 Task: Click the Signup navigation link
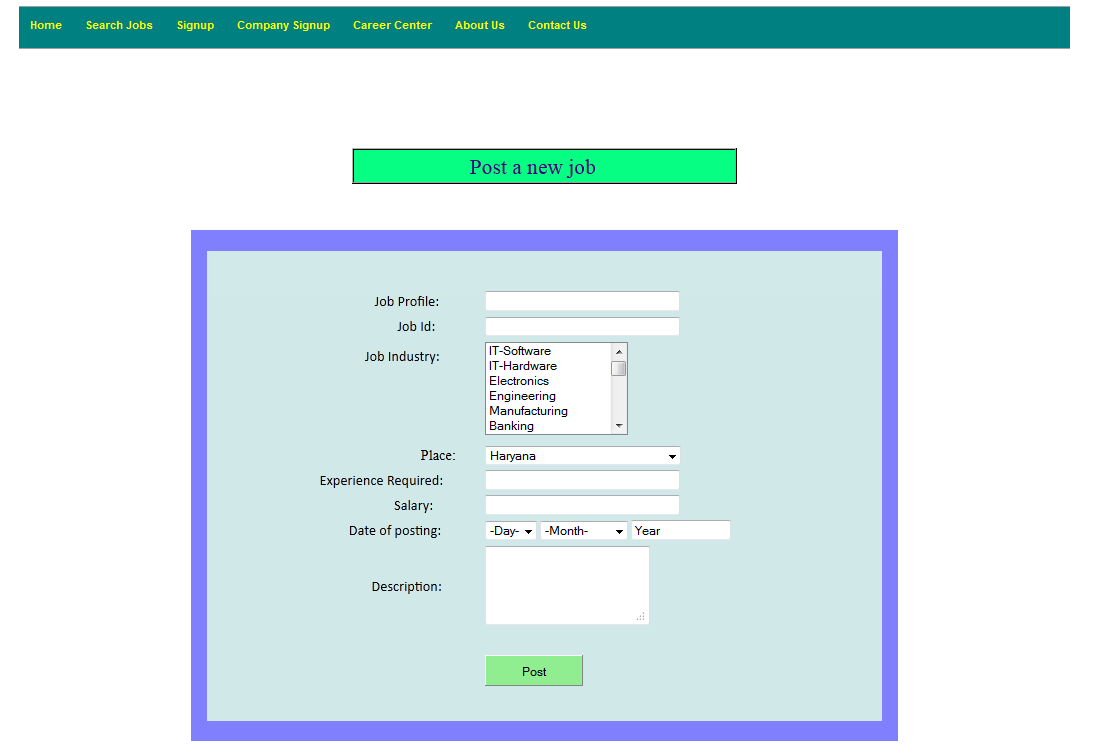(x=195, y=25)
